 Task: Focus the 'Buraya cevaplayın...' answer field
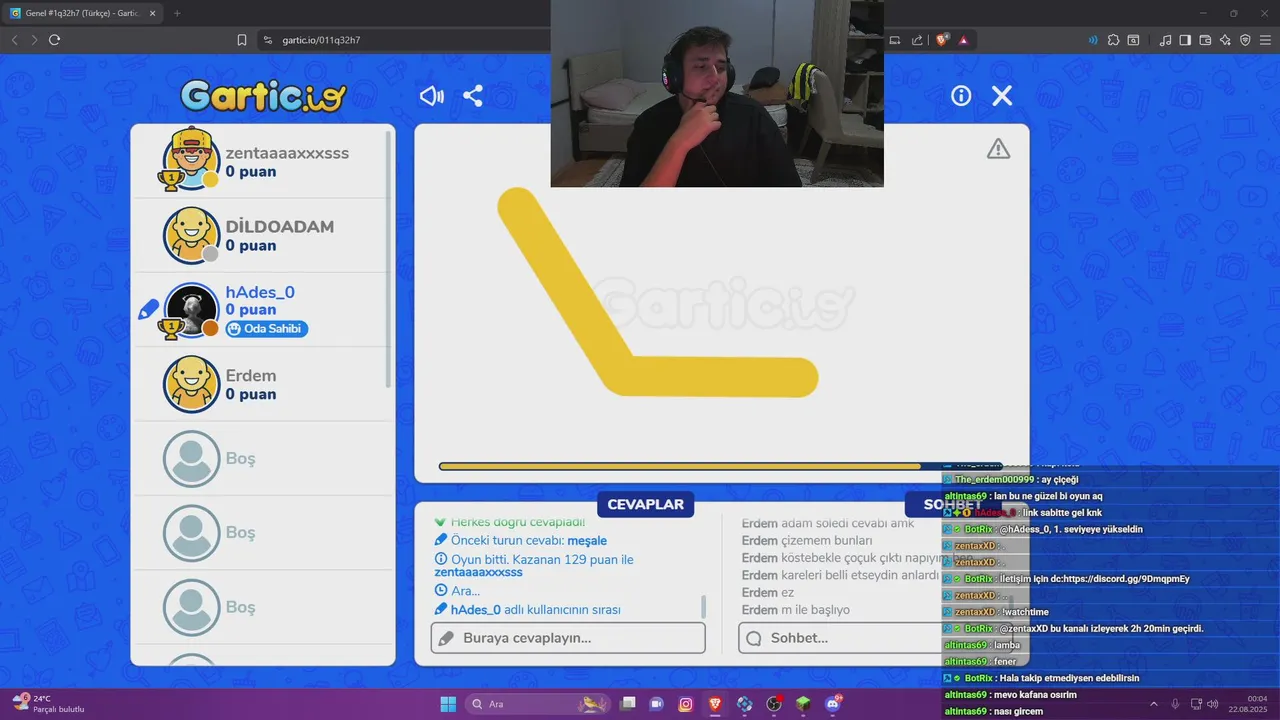click(x=568, y=638)
